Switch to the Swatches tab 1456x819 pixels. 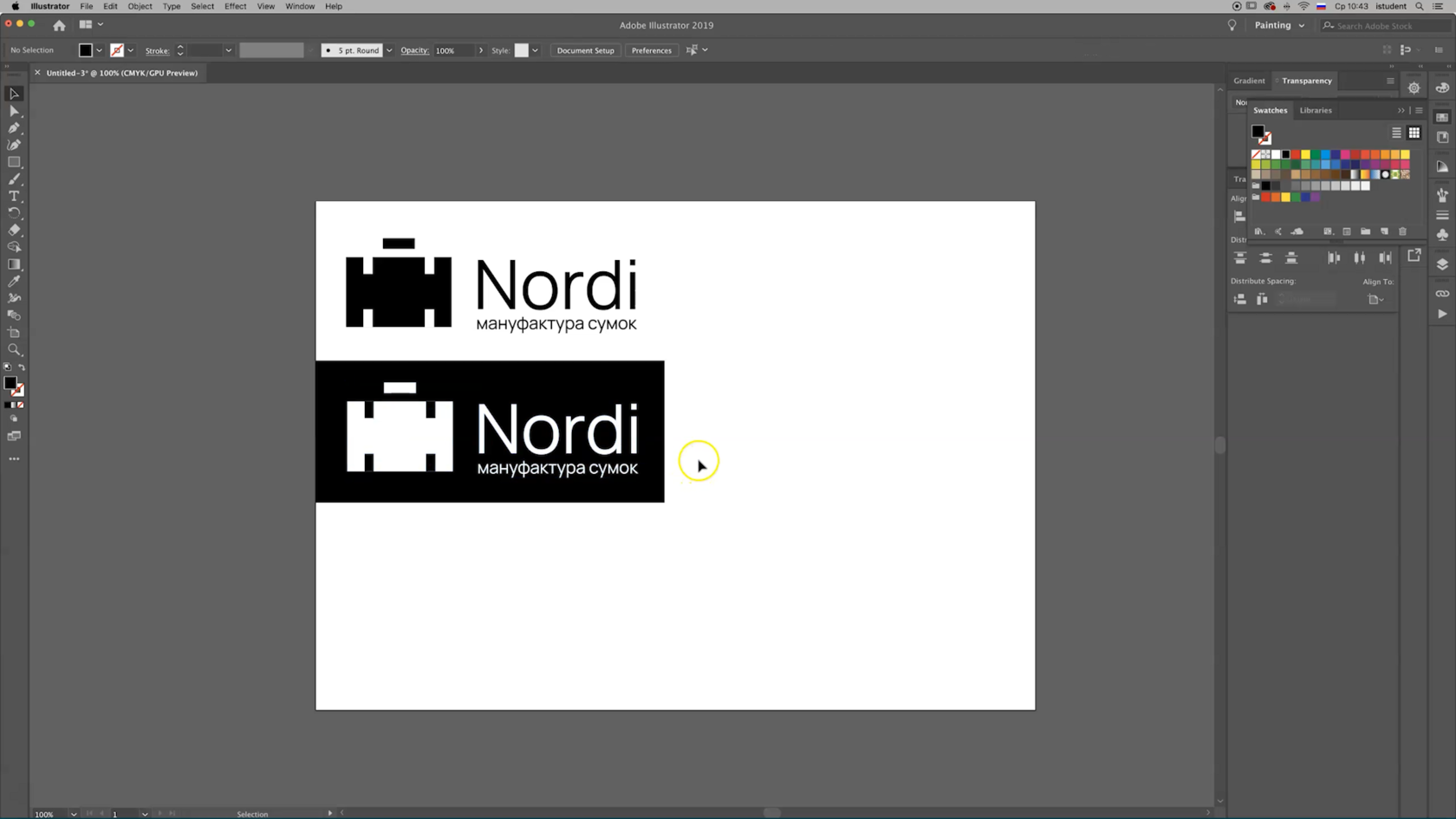[x=1271, y=110]
